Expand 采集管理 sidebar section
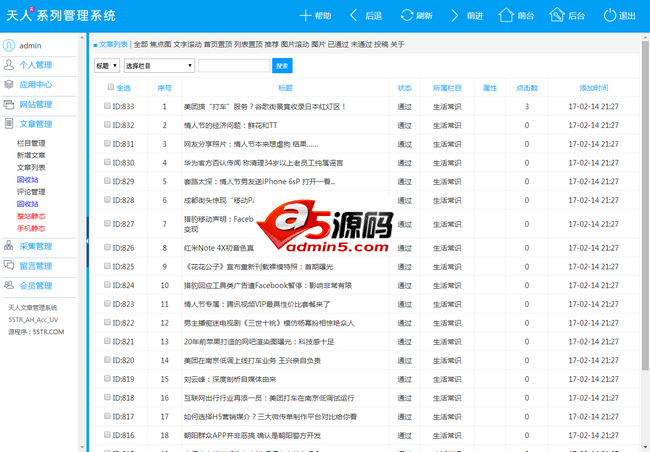Screen dimensions: 650x452 [36, 246]
